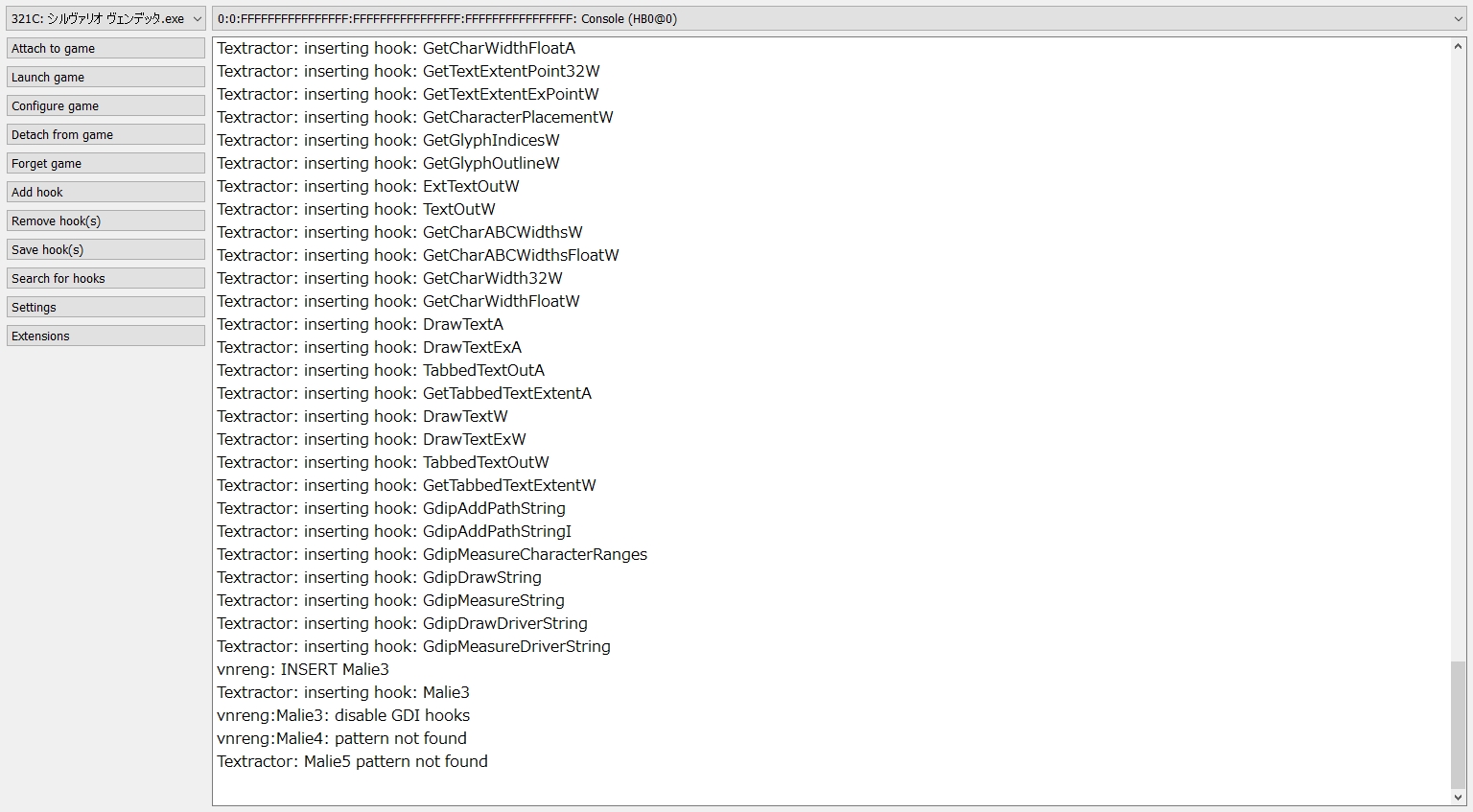Click the 'inserting hook: TabbedTextOutW' line
This screenshot has height=812, width=1473.
click(383, 462)
